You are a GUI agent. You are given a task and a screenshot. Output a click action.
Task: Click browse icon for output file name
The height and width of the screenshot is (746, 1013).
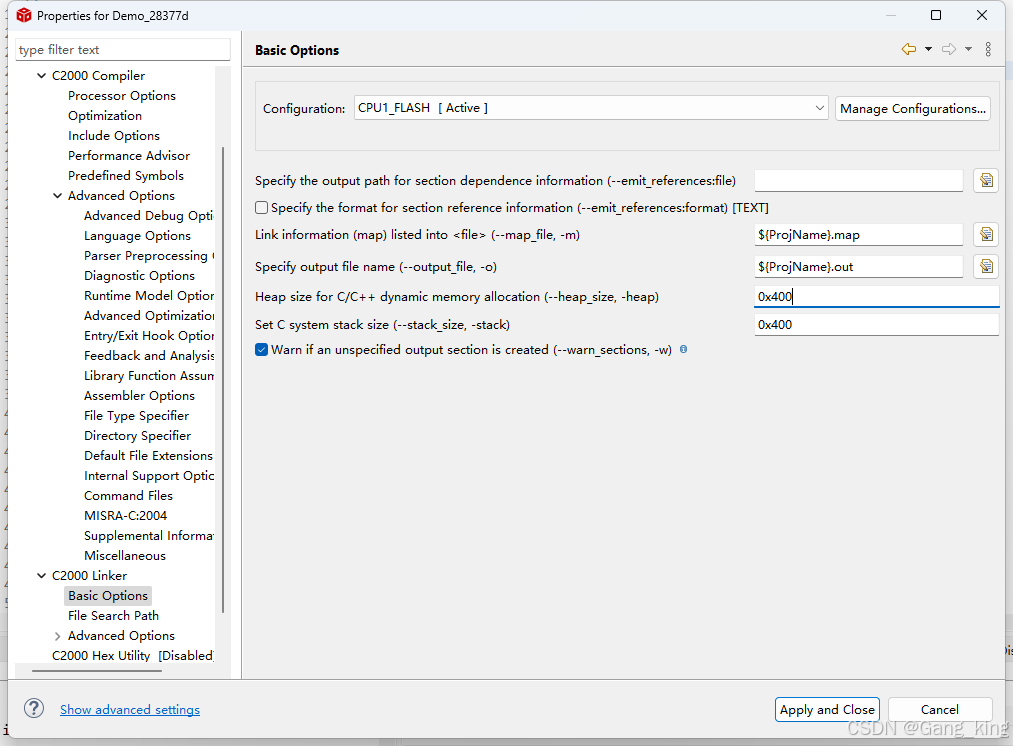(x=986, y=266)
